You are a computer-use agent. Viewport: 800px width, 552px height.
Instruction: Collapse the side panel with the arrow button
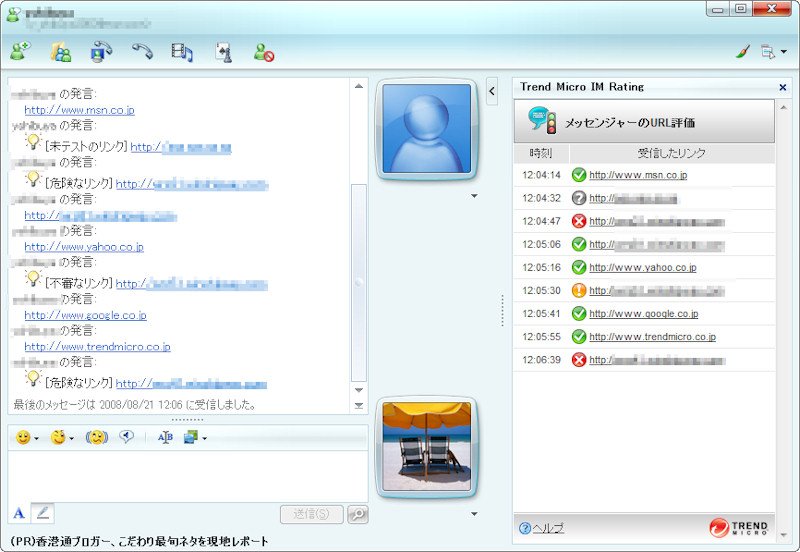pos(492,91)
